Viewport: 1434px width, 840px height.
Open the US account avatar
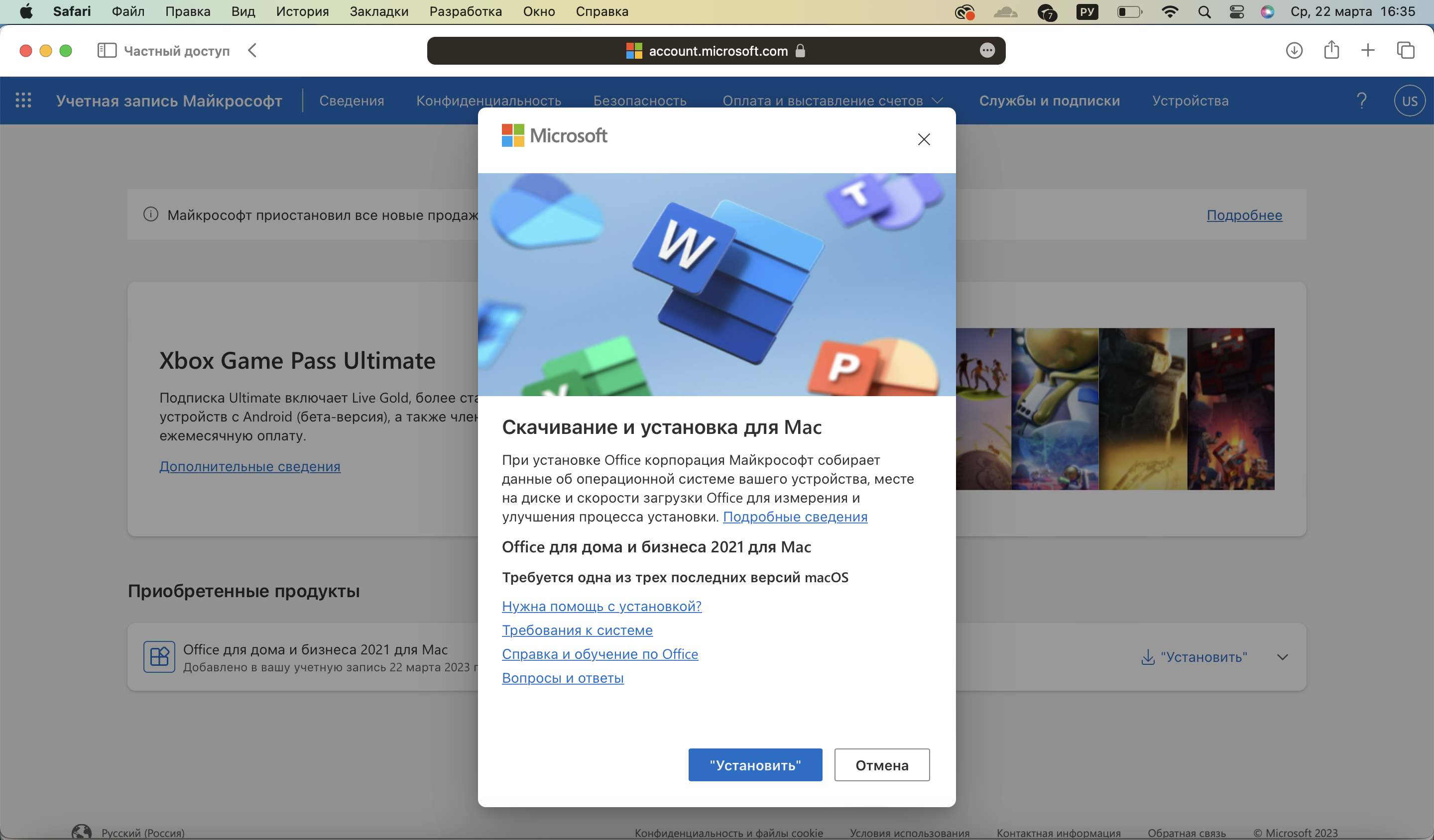[x=1410, y=101]
